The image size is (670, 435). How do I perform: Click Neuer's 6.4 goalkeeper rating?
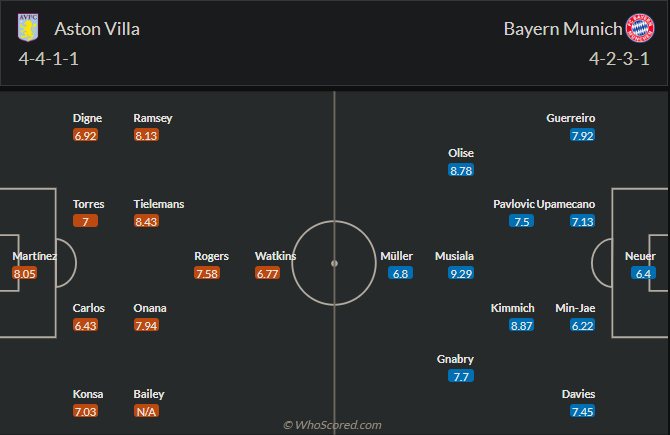[x=643, y=273]
